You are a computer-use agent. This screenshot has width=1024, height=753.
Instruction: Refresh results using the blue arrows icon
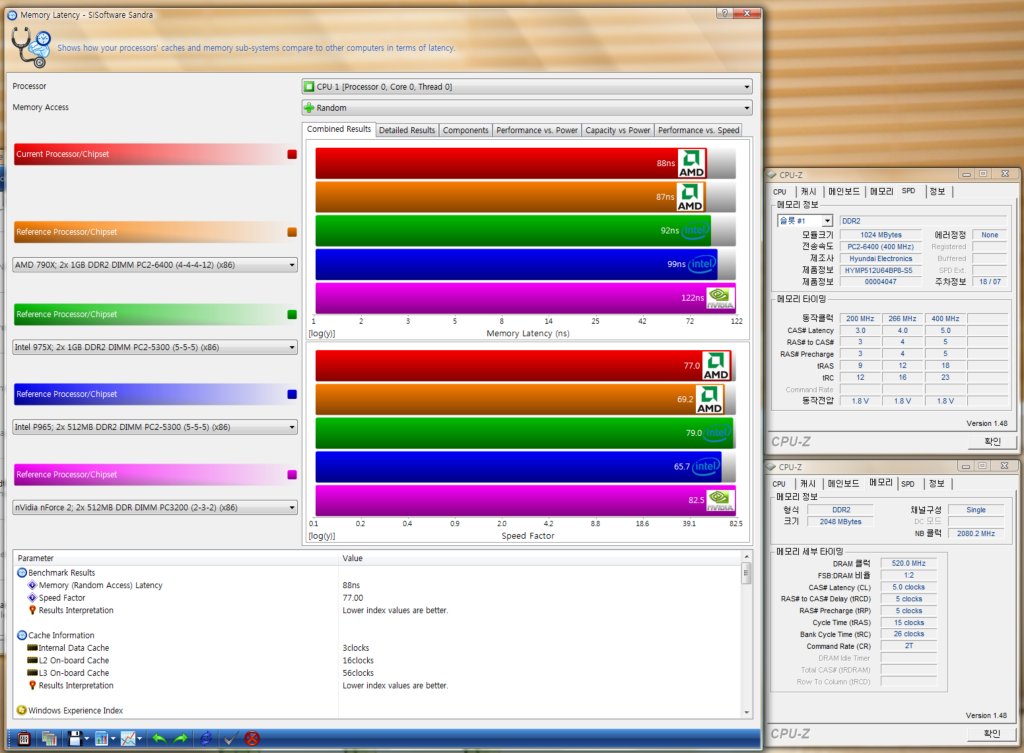[x=206, y=739]
